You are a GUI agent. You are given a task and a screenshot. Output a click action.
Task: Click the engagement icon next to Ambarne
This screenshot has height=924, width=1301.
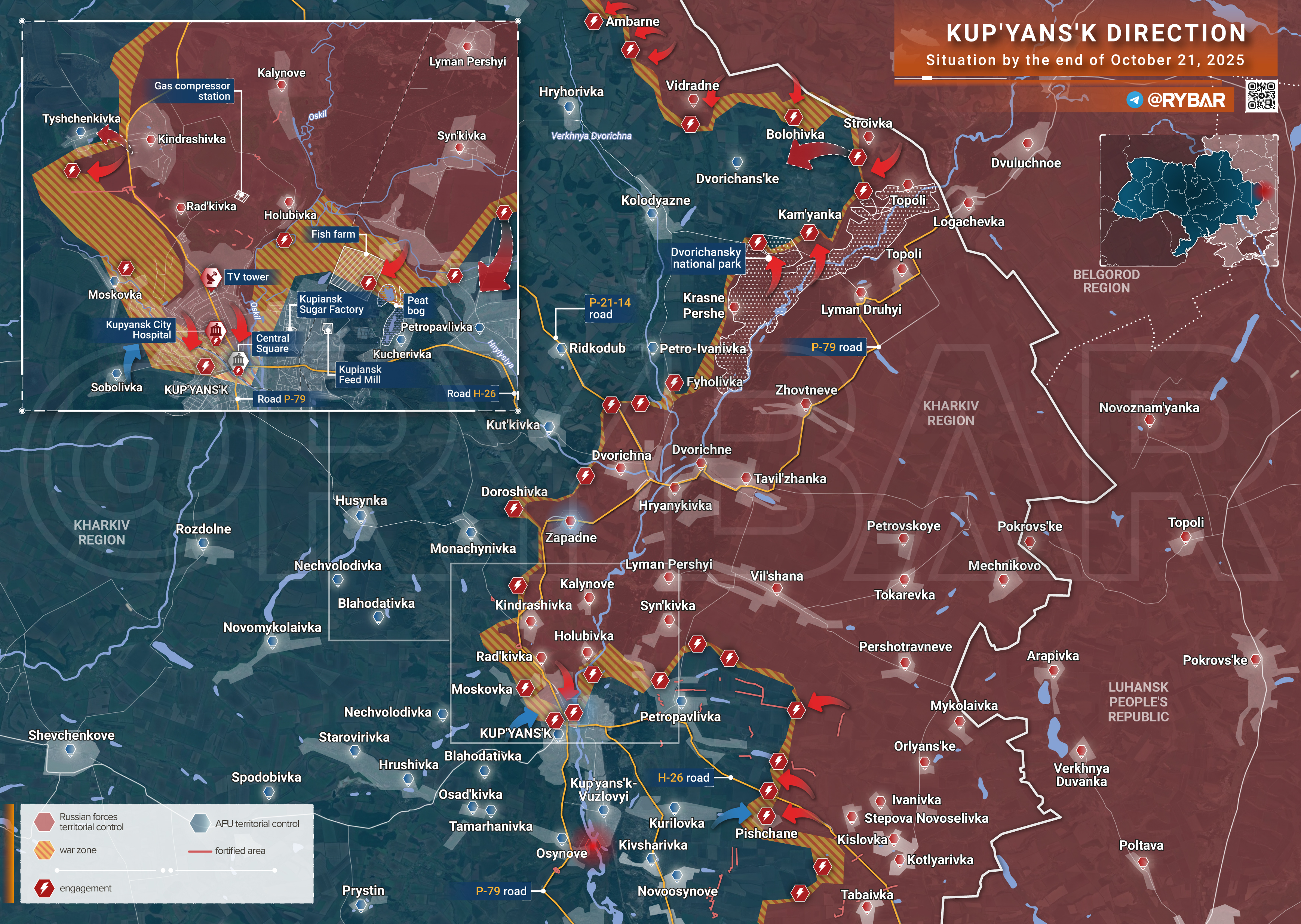(593, 22)
